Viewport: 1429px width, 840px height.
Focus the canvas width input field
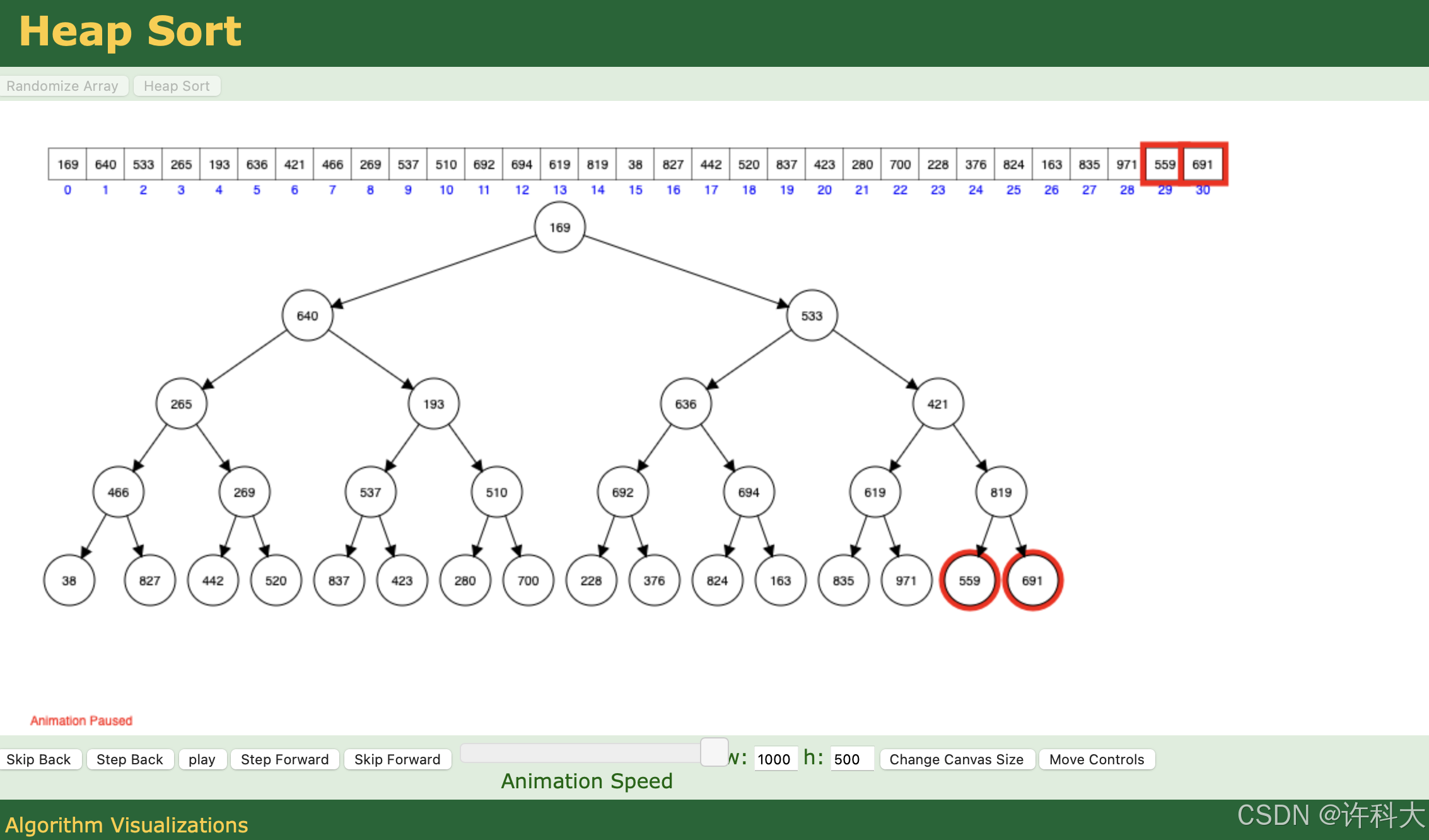tap(775, 759)
